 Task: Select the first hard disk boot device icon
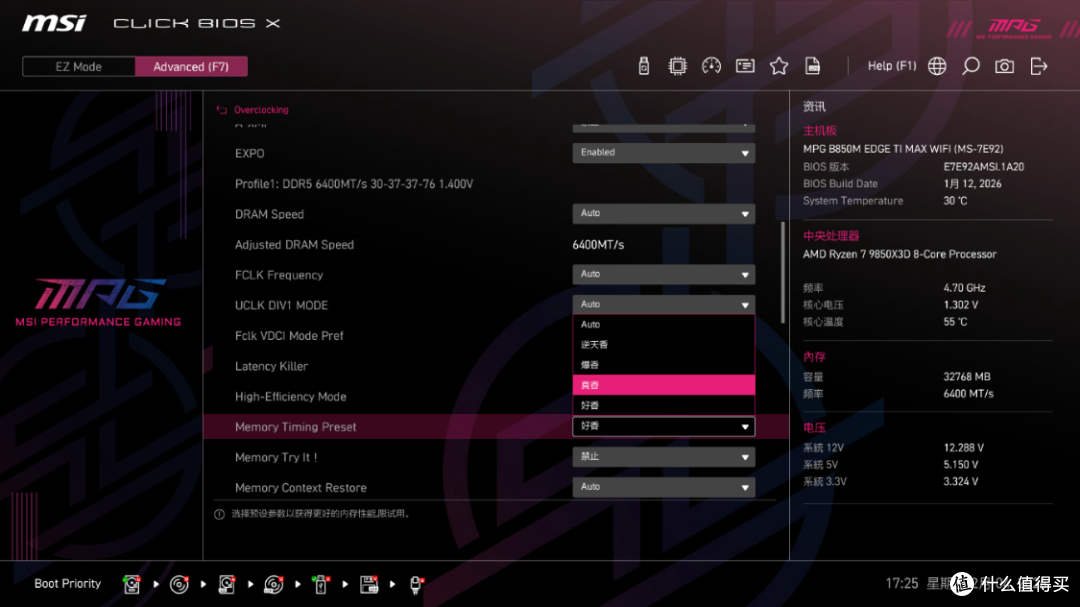click(132, 584)
